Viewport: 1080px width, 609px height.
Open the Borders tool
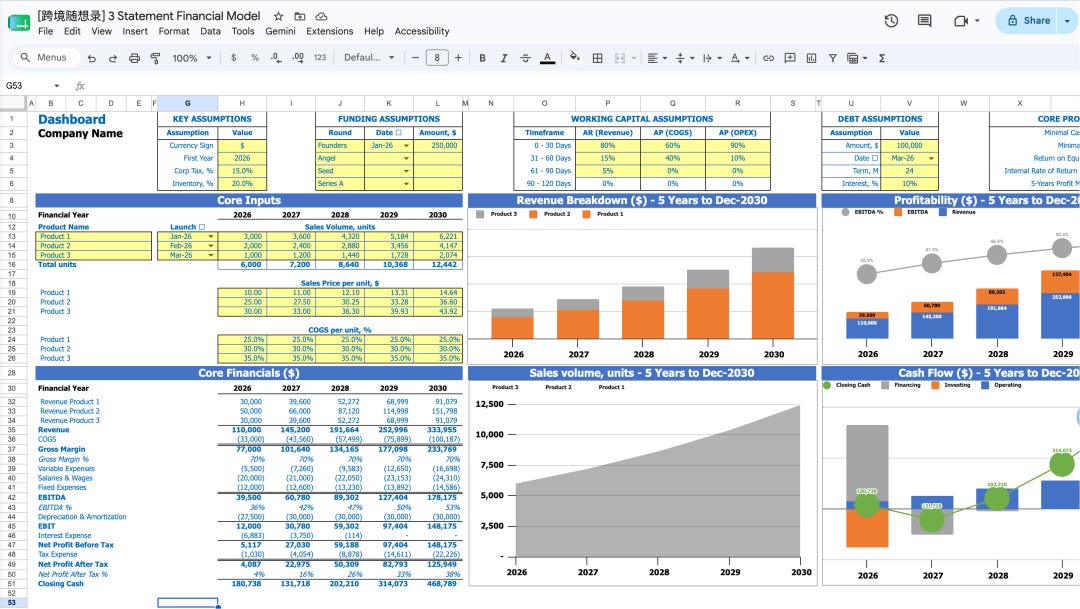[598, 59]
